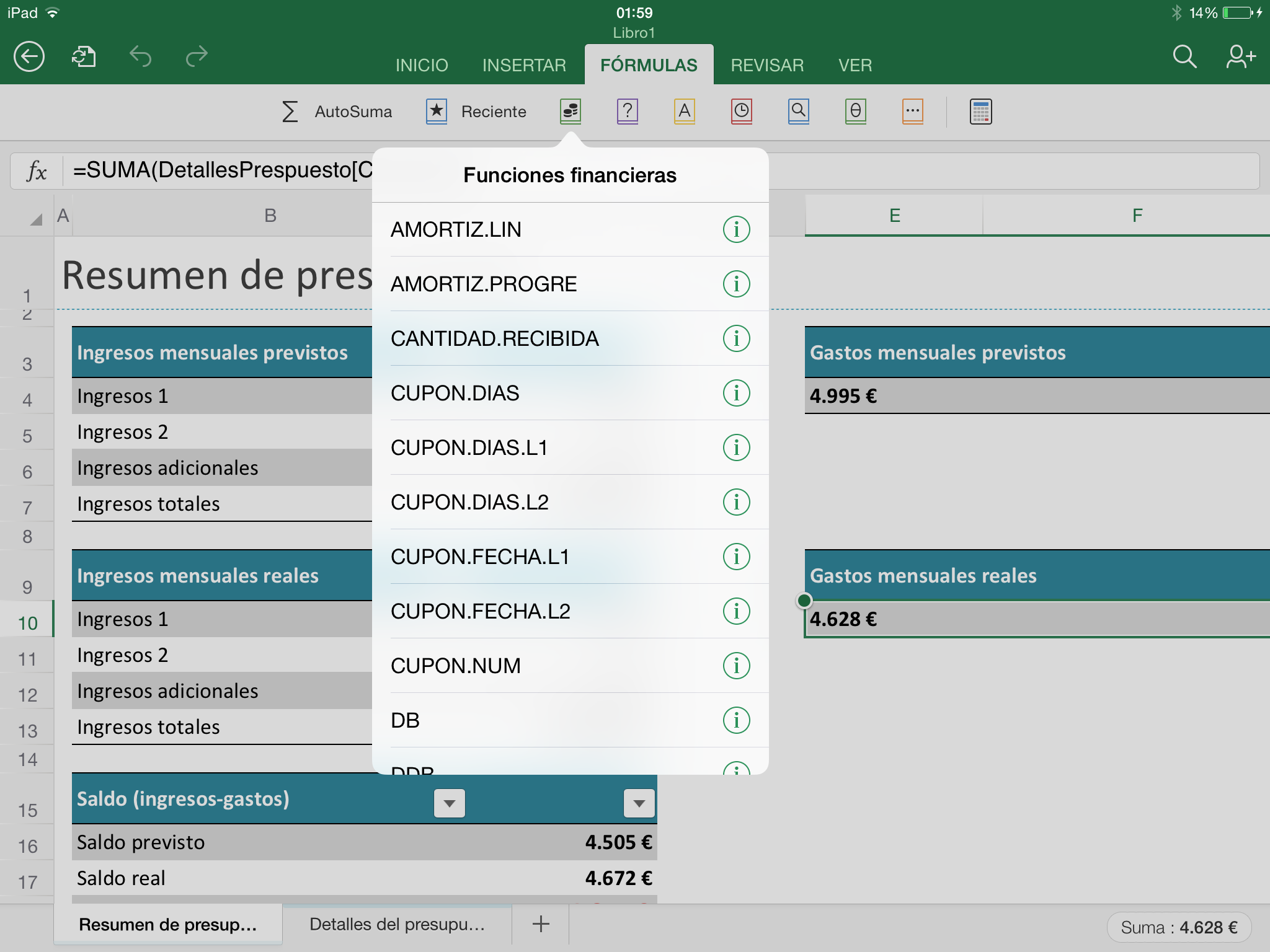Tap the AutoSuma button
This screenshot has height=952, width=1270.
337,112
